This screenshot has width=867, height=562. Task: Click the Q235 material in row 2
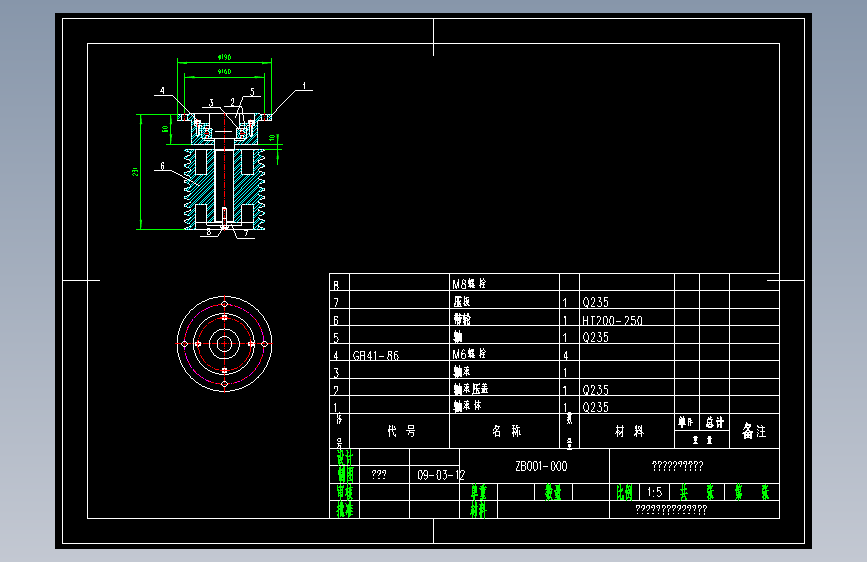(595, 390)
